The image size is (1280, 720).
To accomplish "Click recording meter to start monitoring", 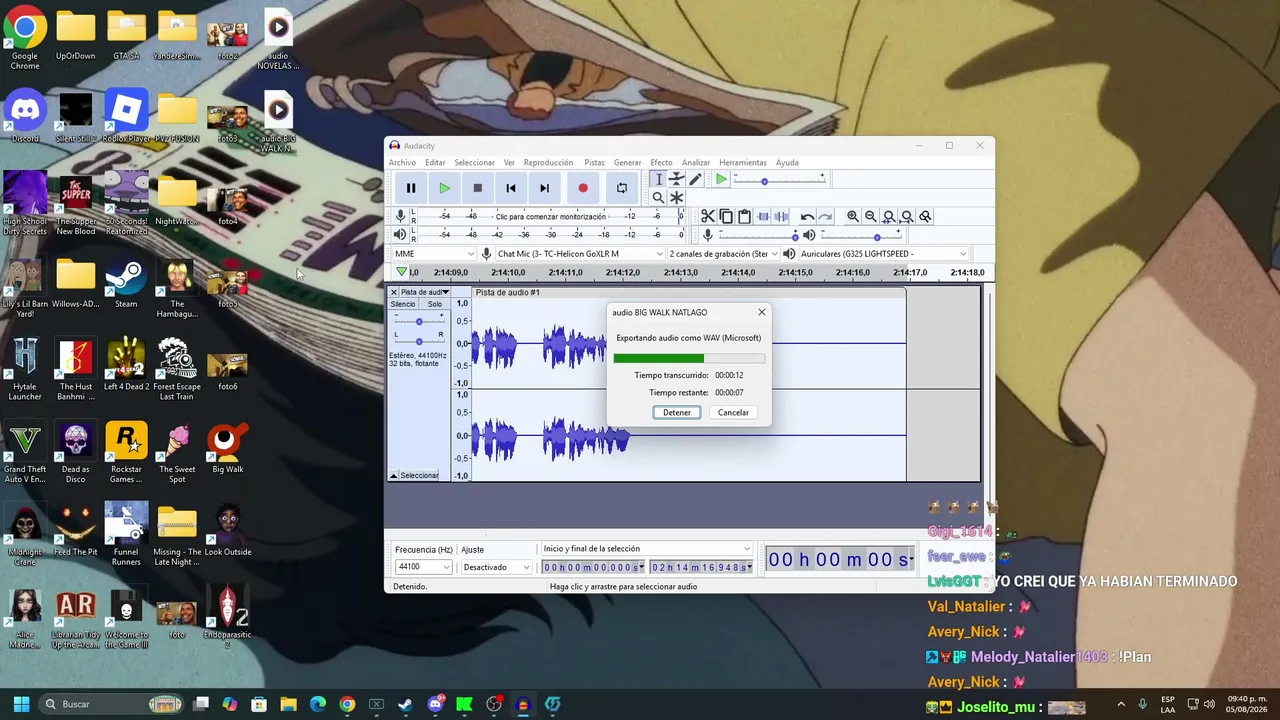I will (551, 216).
